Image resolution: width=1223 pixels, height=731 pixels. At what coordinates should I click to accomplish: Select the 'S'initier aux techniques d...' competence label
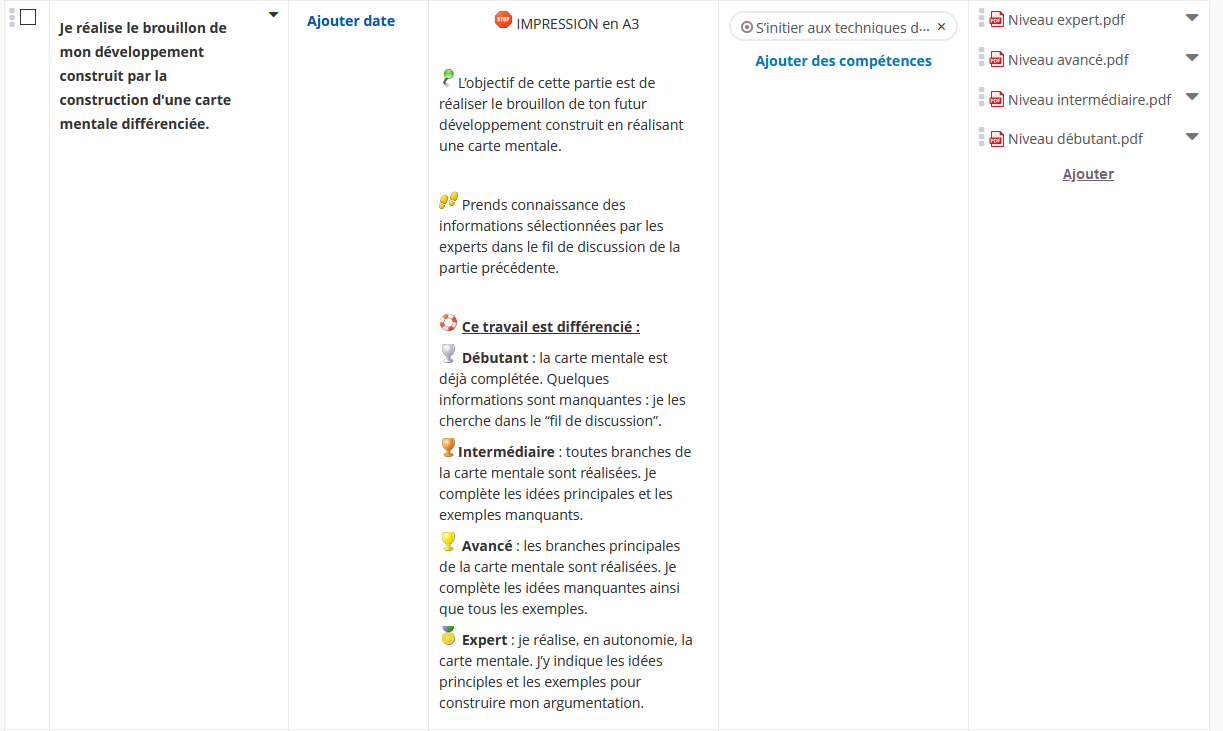click(843, 27)
